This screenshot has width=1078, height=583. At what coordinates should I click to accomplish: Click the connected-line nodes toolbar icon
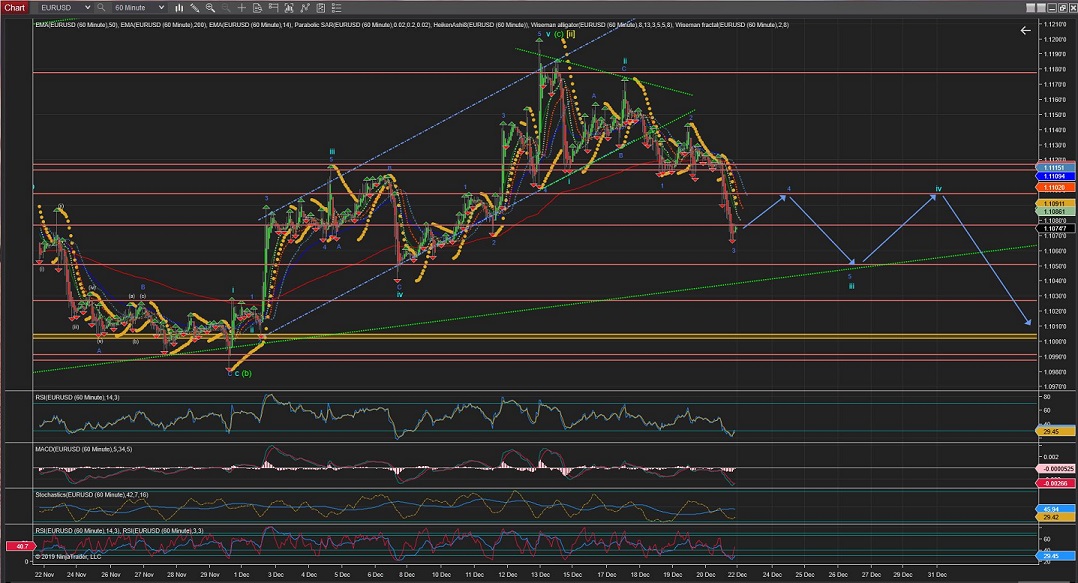pos(304,8)
